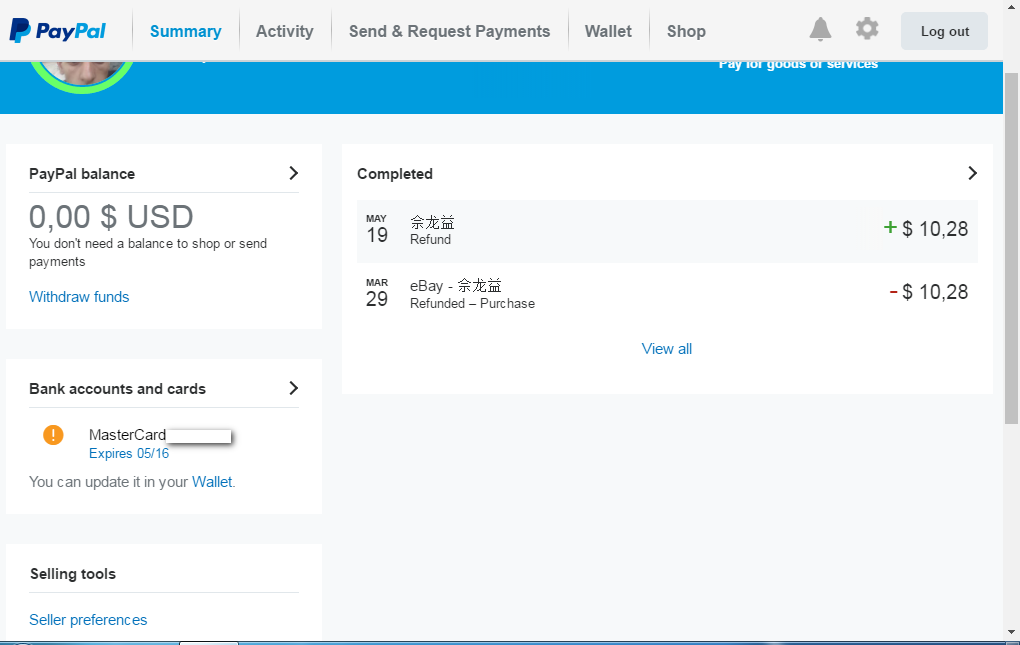Select the Shop tab
This screenshot has height=645, width=1020.
click(686, 31)
